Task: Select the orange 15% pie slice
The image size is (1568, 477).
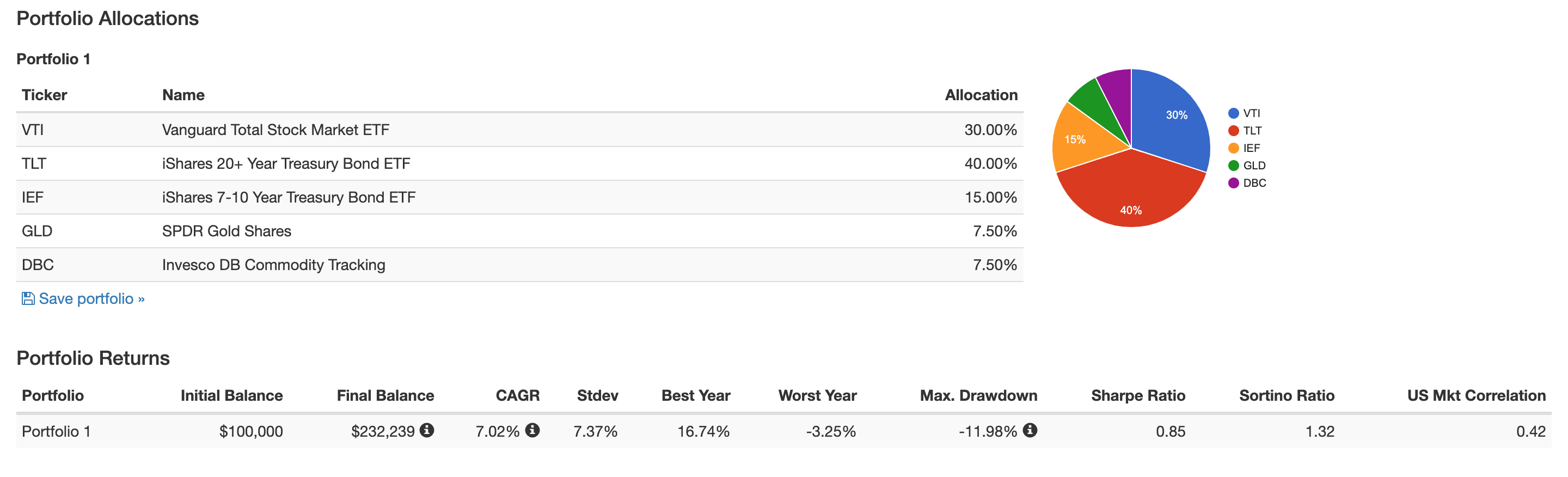Action: coord(1080,139)
